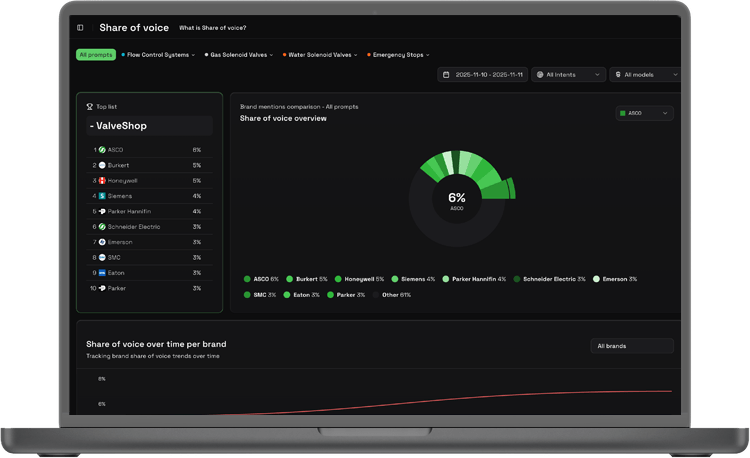Click the ASCO logo in Top list
Screen dimensions: 750x458
pos(102,150)
